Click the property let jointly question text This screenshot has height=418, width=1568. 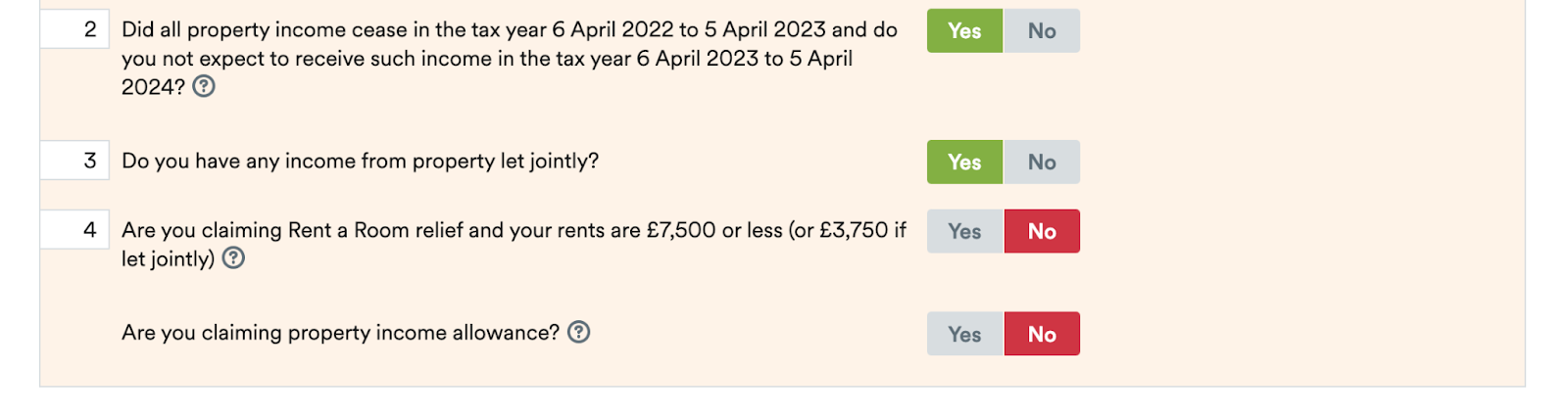click(360, 161)
